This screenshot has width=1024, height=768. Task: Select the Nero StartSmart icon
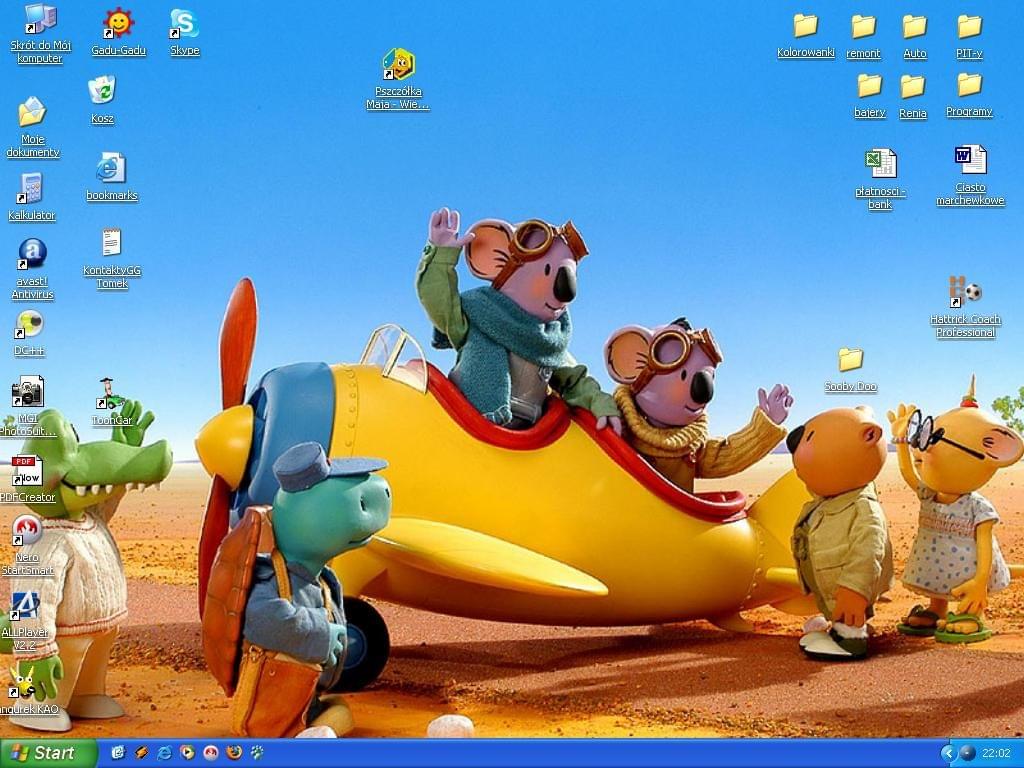pyautogui.click(x=27, y=531)
